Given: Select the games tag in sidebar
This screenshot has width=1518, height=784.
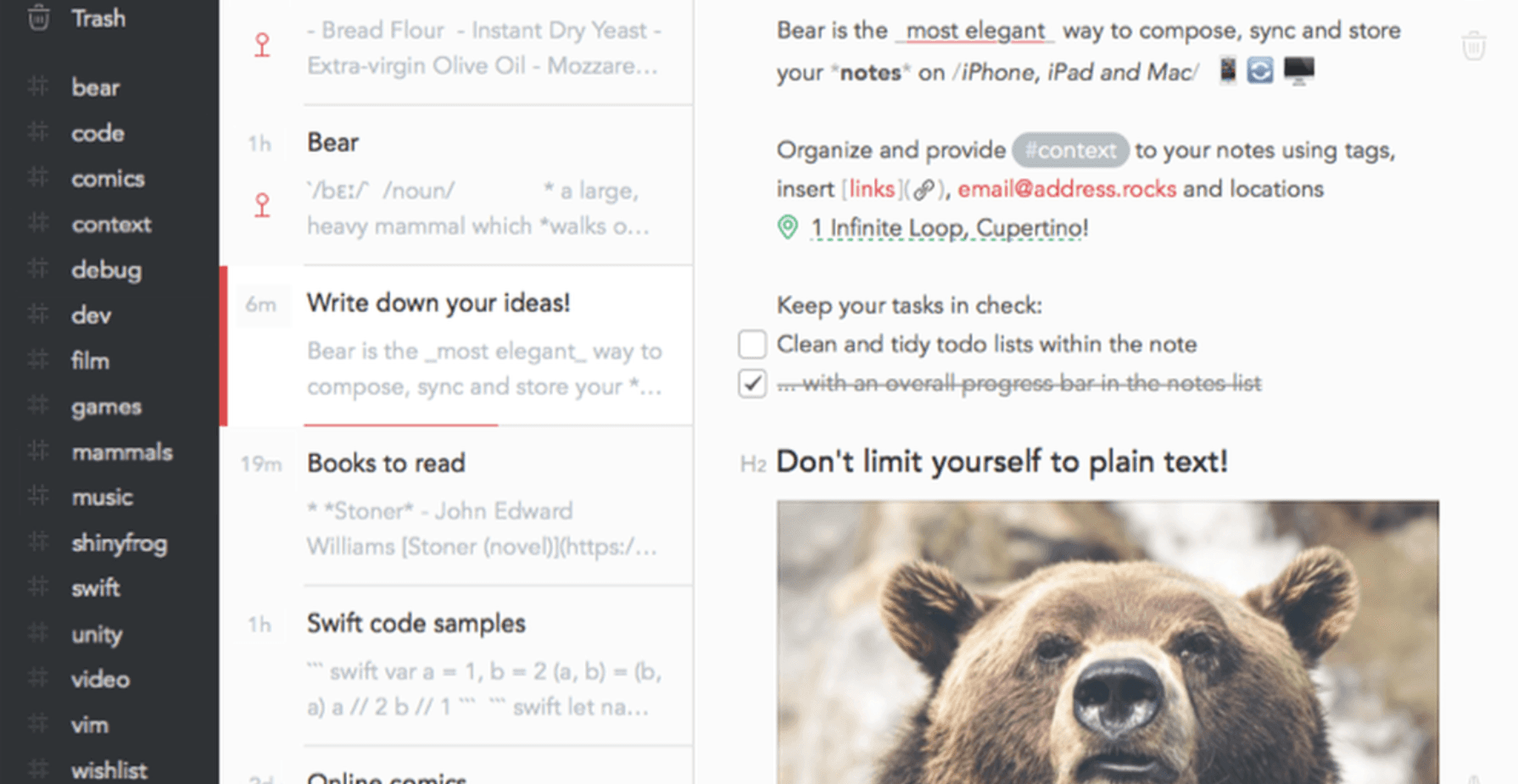Looking at the screenshot, I should point(106,407).
